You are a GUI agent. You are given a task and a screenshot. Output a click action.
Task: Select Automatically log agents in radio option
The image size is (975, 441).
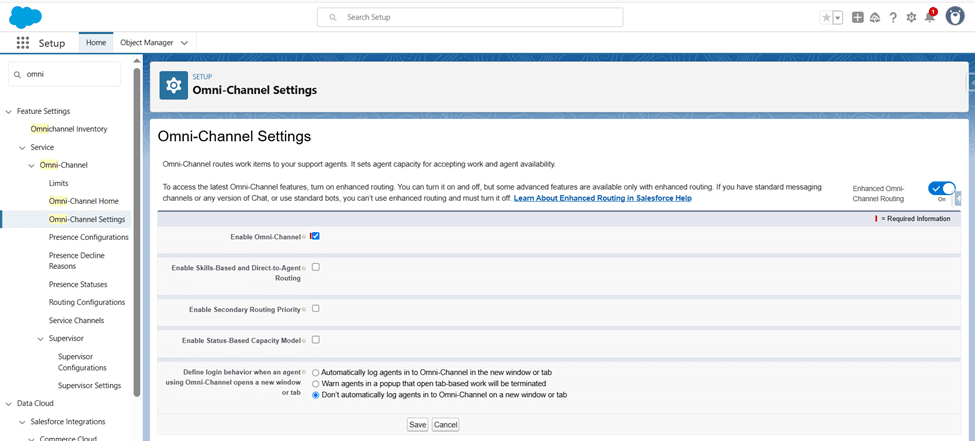click(x=316, y=373)
